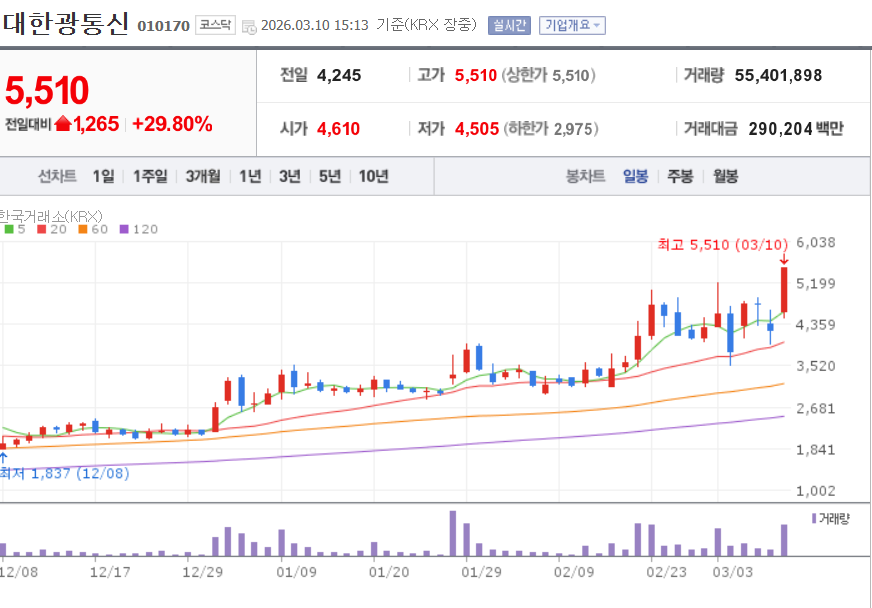Click the green 5-day moving average swatch
Screen dimensions: 872x608
pos(8,229)
